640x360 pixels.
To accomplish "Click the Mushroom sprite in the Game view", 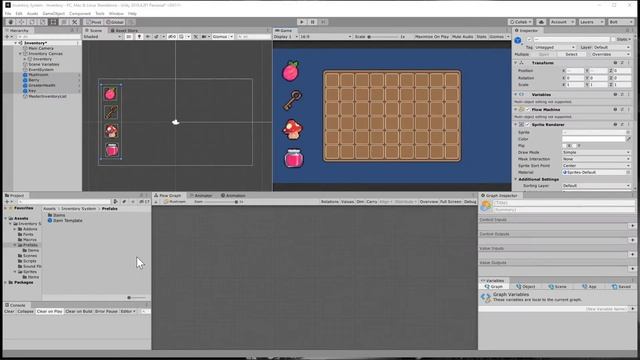I will [293, 129].
